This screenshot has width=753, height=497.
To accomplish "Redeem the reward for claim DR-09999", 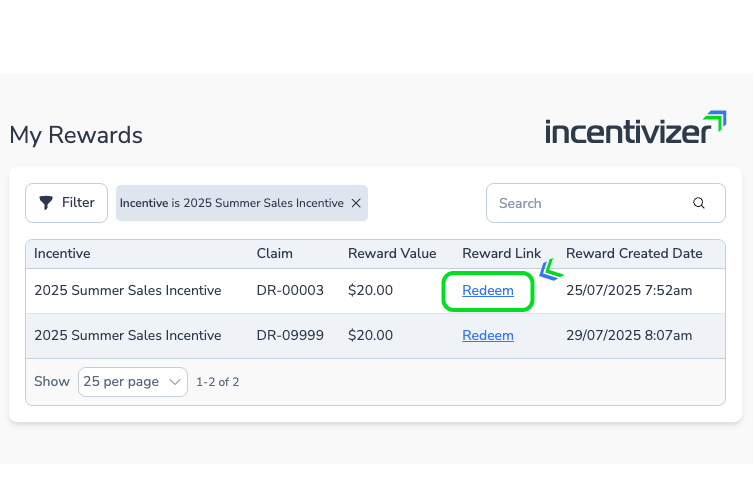I will pyautogui.click(x=488, y=336).
